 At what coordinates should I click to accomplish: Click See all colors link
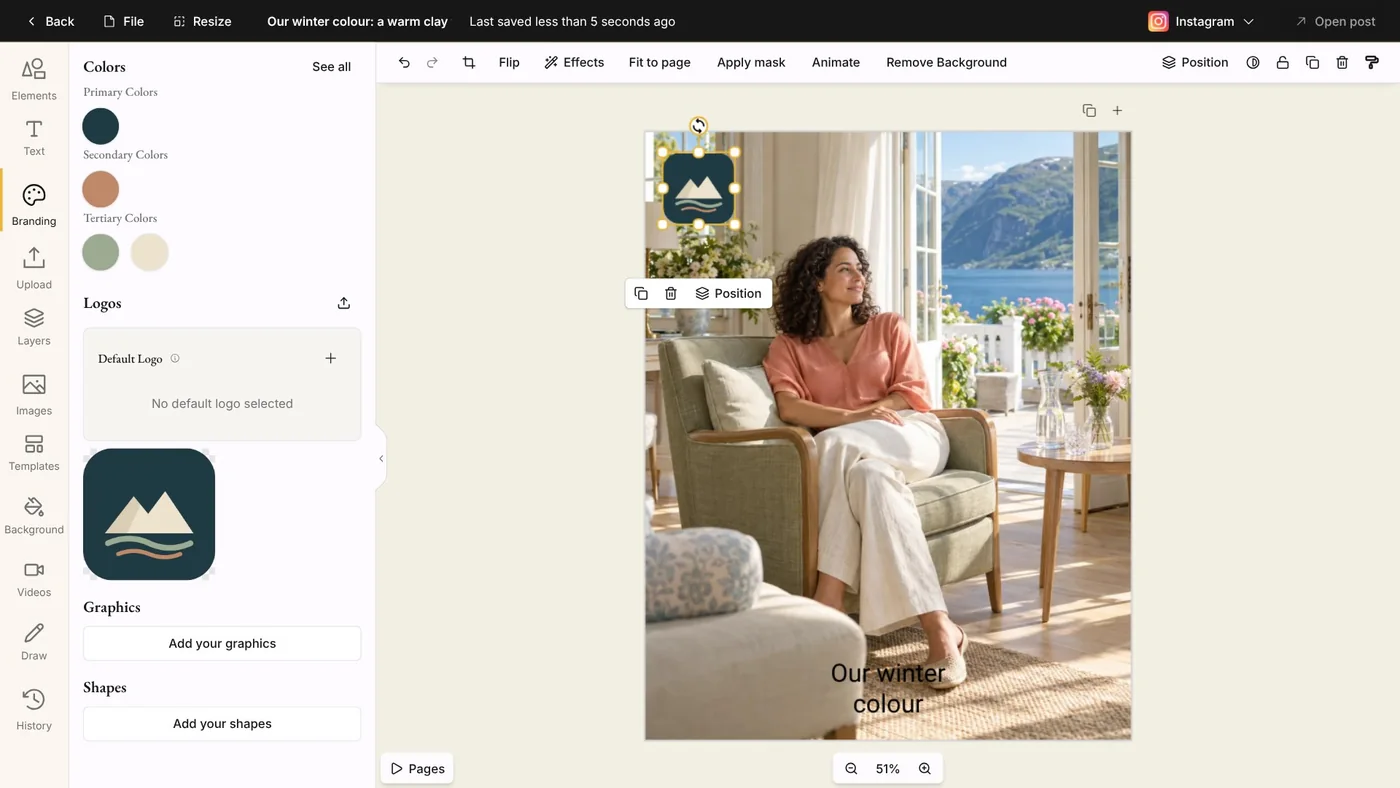pyautogui.click(x=331, y=67)
